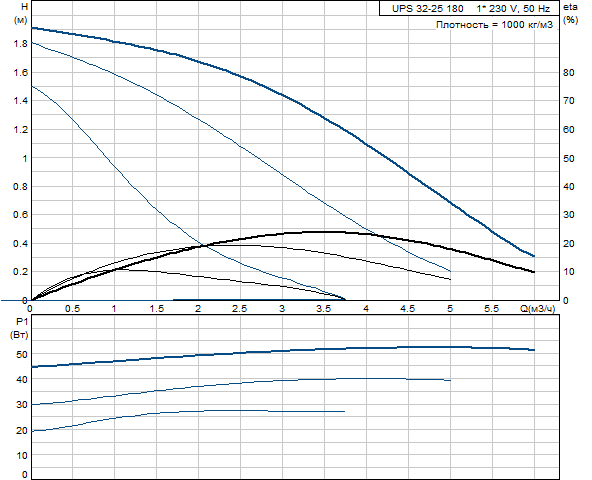Click the density text Плотность = 1000 кг/м3
This screenshot has height=480, width=592.
[x=495, y=25]
